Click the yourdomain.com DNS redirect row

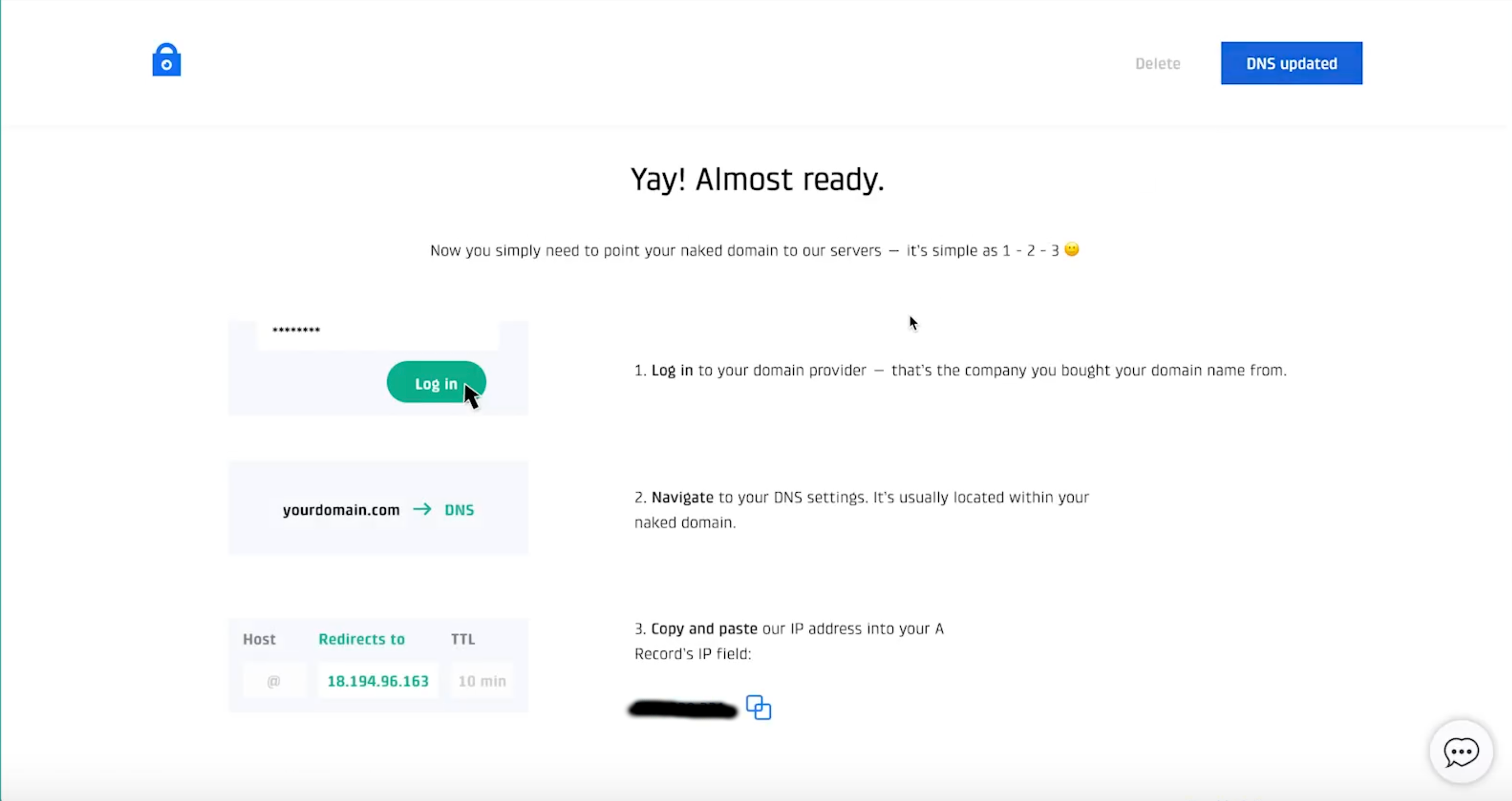coord(378,509)
